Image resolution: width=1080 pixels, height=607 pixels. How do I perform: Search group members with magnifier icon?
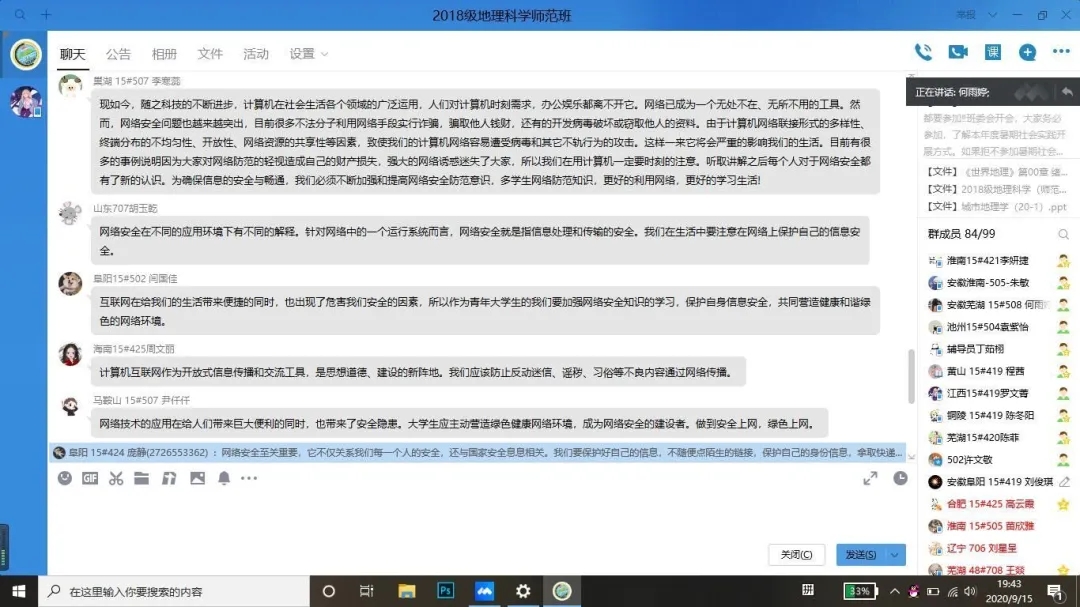click(1063, 234)
